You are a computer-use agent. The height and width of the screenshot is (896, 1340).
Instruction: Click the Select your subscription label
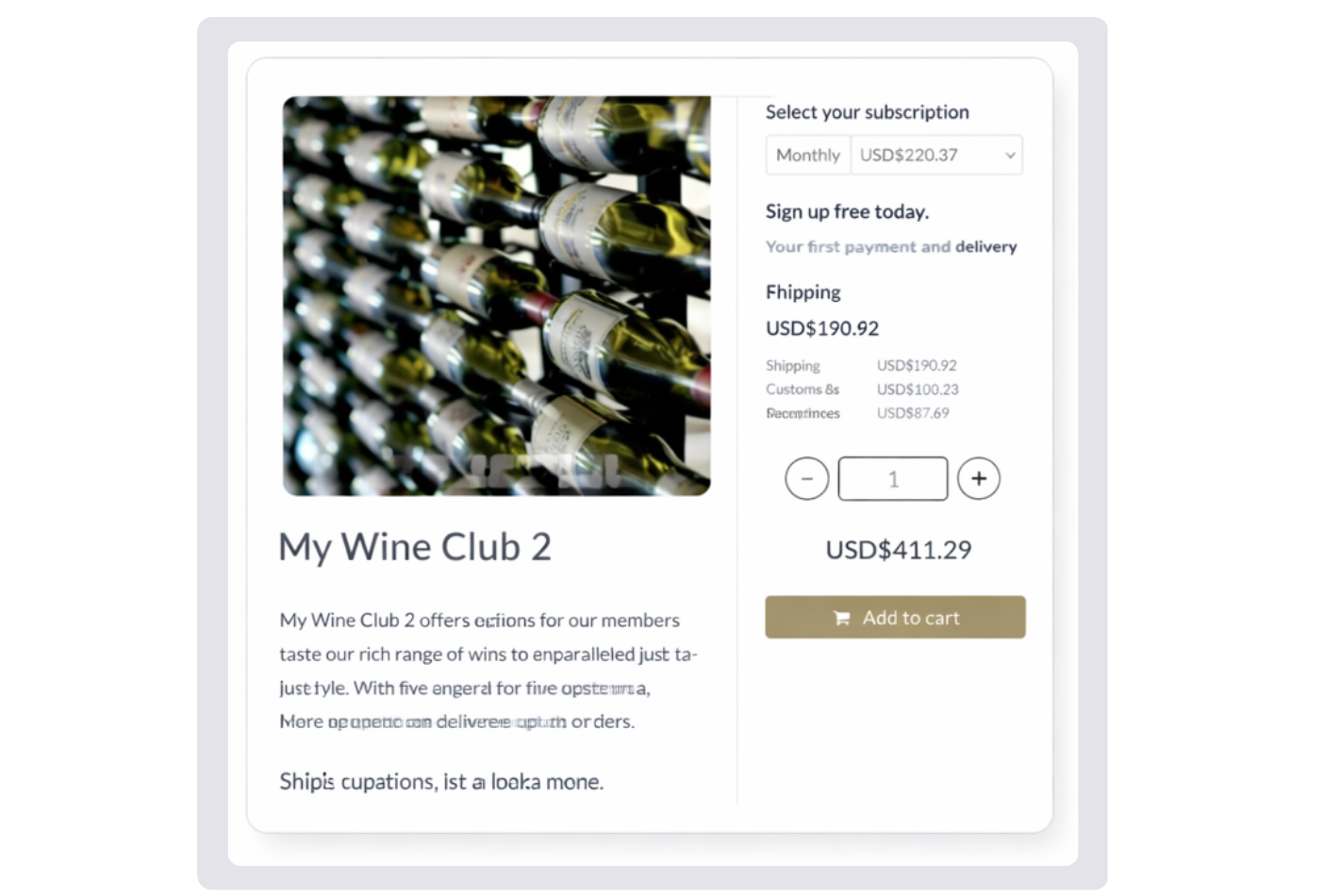(x=868, y=112)
